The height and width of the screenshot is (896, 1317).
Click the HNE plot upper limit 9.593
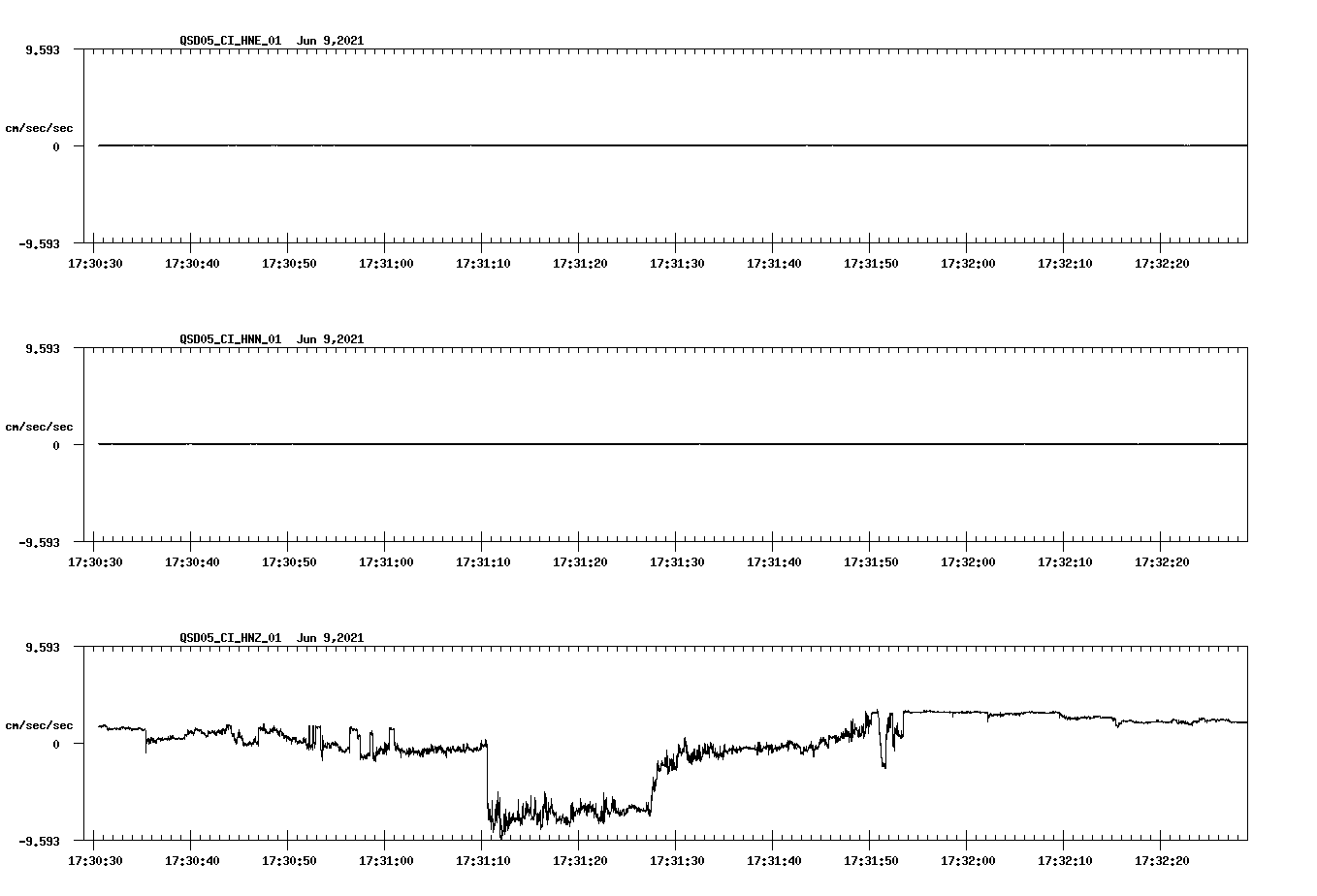[x=43, y=49]
